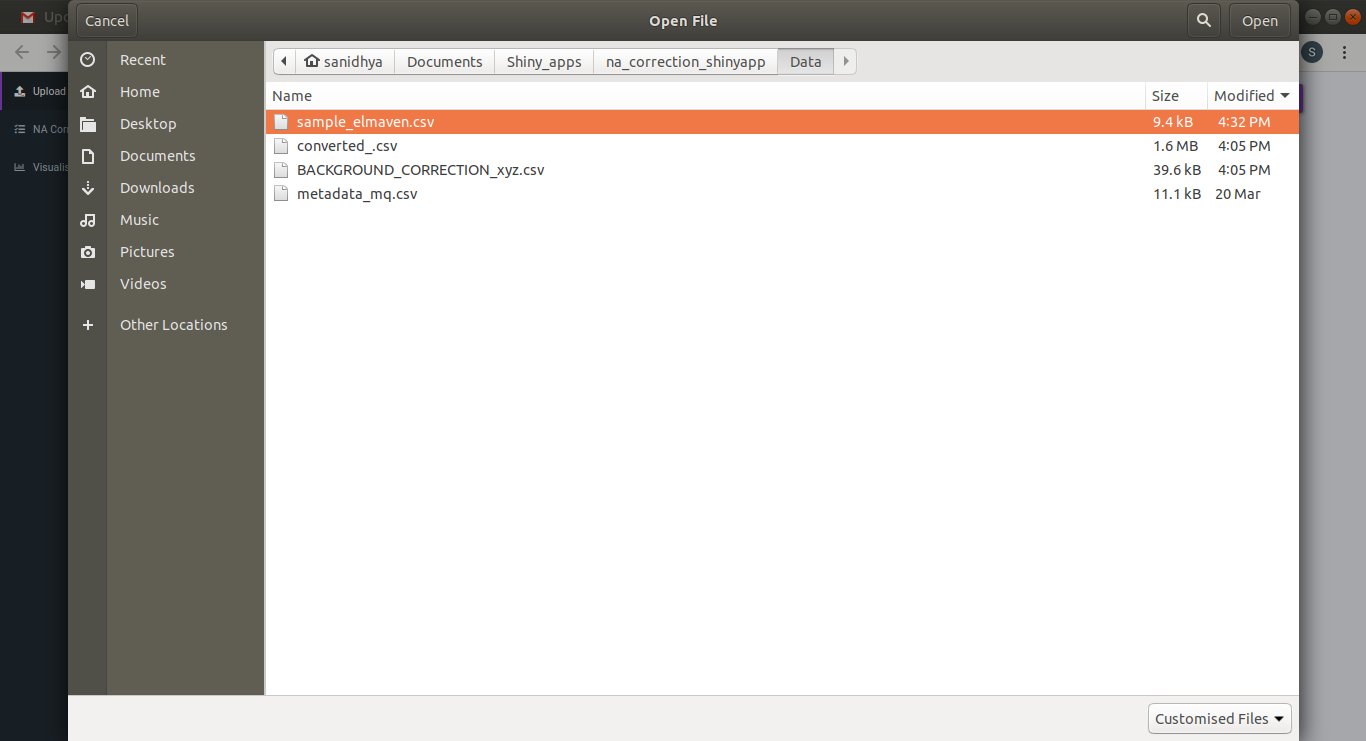Select Pictures in the sidebar

147,252
